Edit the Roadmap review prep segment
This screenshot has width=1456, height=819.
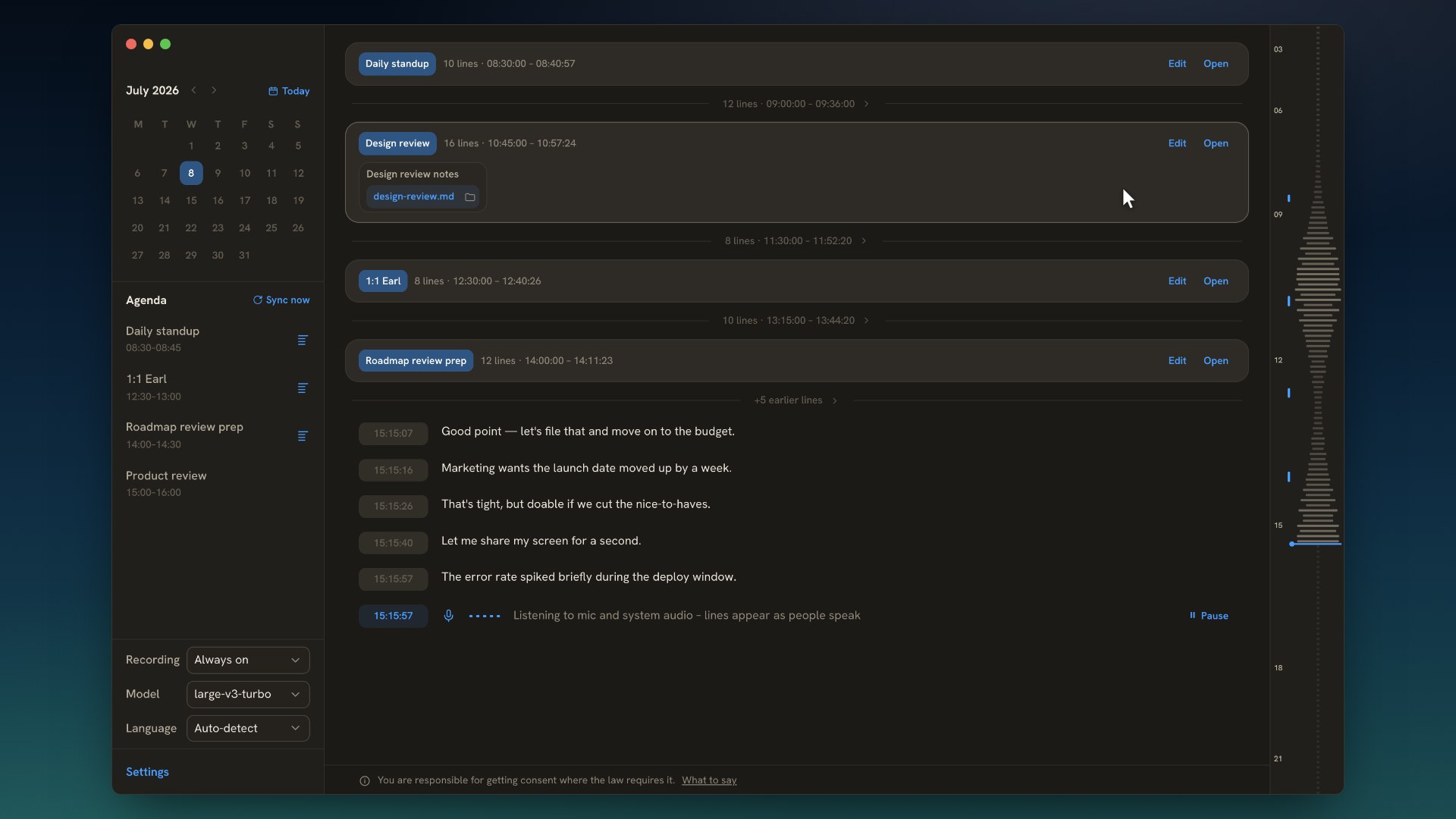[x=1177, y=361]
